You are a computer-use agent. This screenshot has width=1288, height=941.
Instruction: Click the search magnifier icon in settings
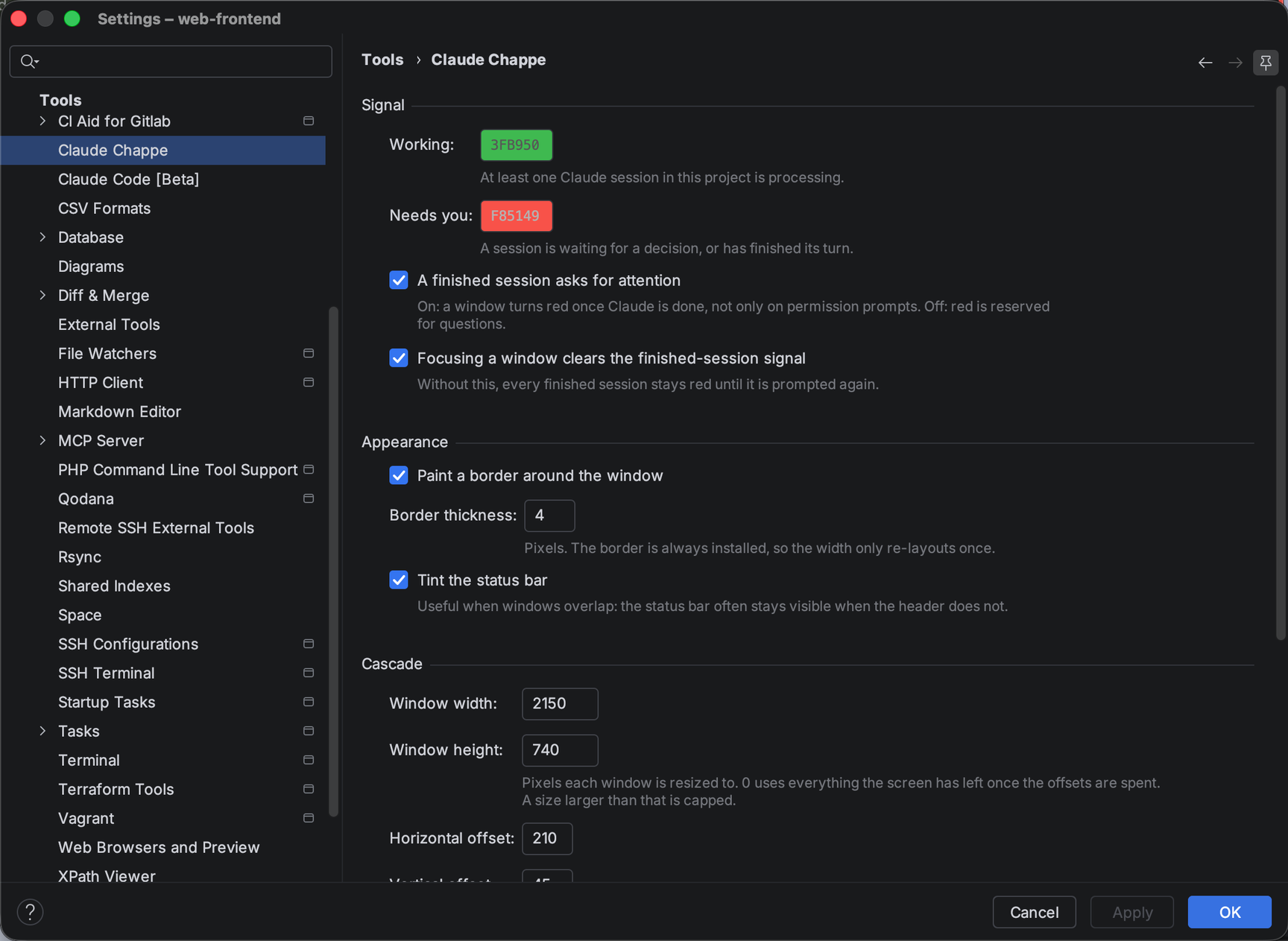[29, 61]
